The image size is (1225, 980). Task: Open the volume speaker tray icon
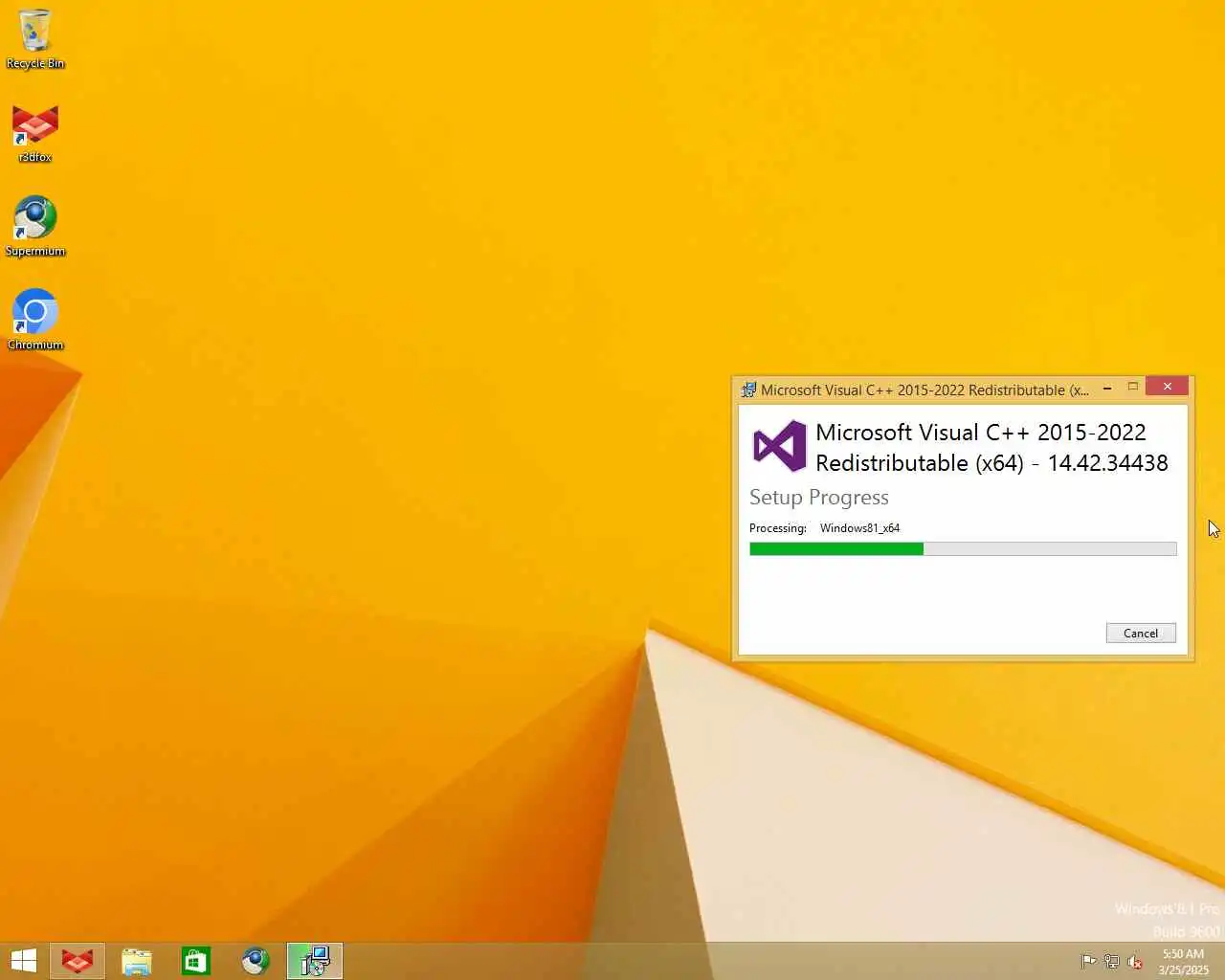coord(1135,962)
